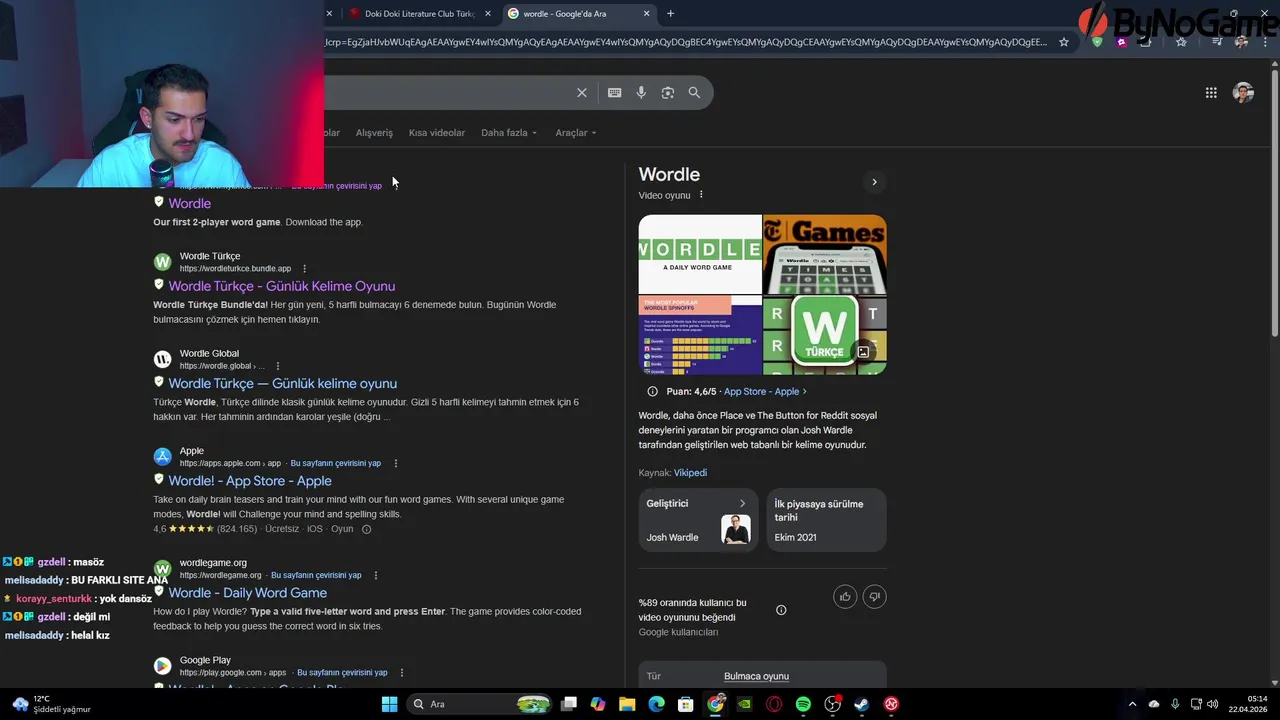Screen dimensions: 1280x720
Task: Bookmark this page with star icon
Action: 1064,42
